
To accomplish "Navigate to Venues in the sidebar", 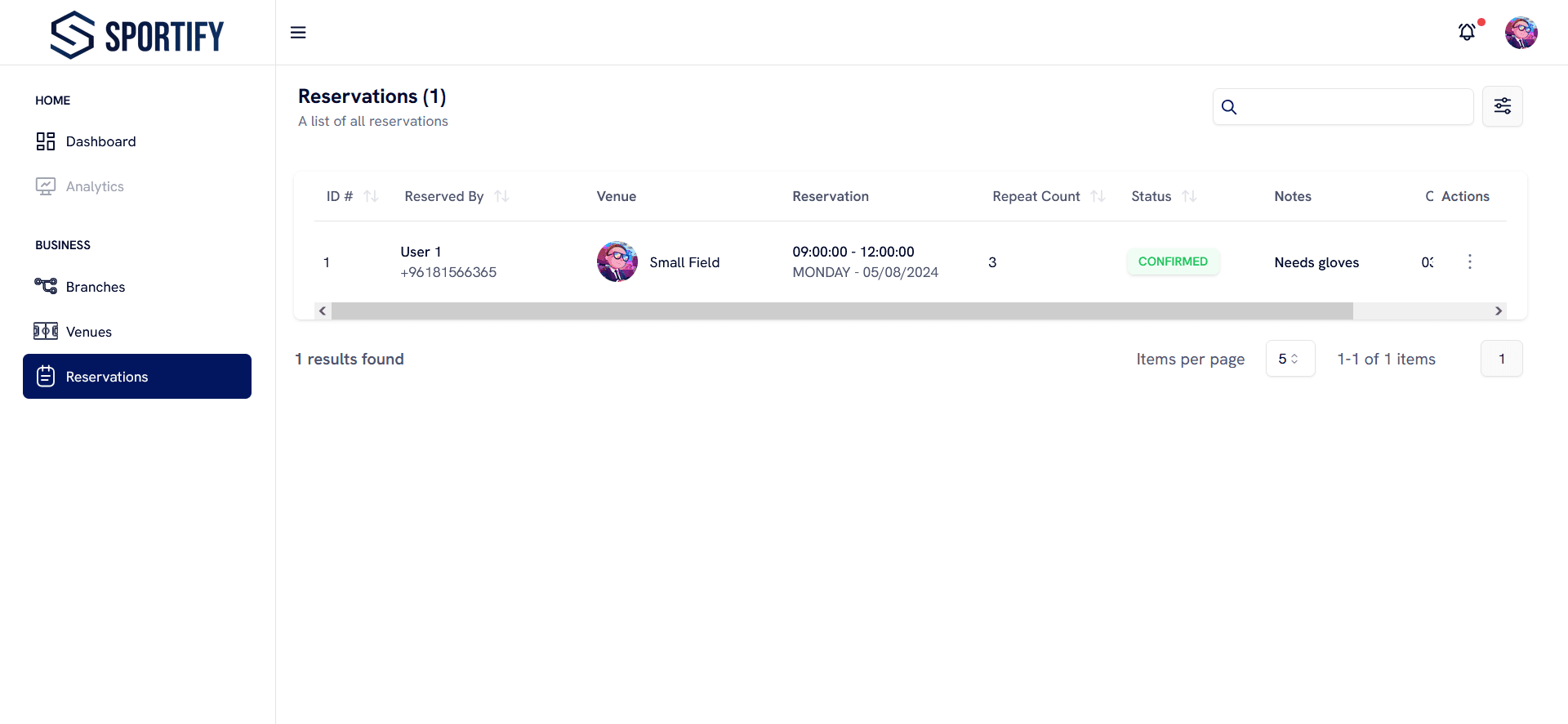I will [x=88, y=332].
